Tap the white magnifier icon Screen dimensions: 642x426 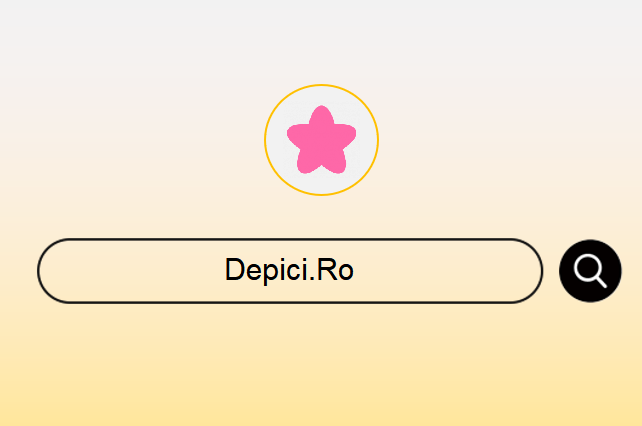[x=590, y=271]
